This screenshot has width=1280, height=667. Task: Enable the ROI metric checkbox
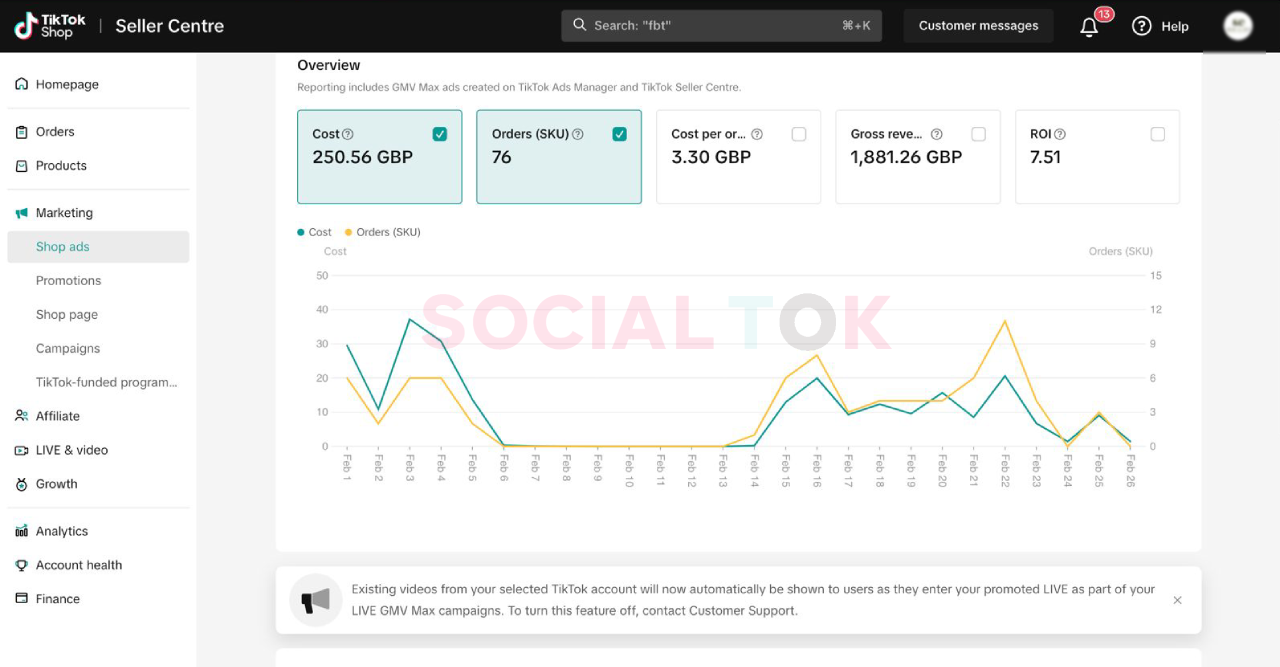1158,134
